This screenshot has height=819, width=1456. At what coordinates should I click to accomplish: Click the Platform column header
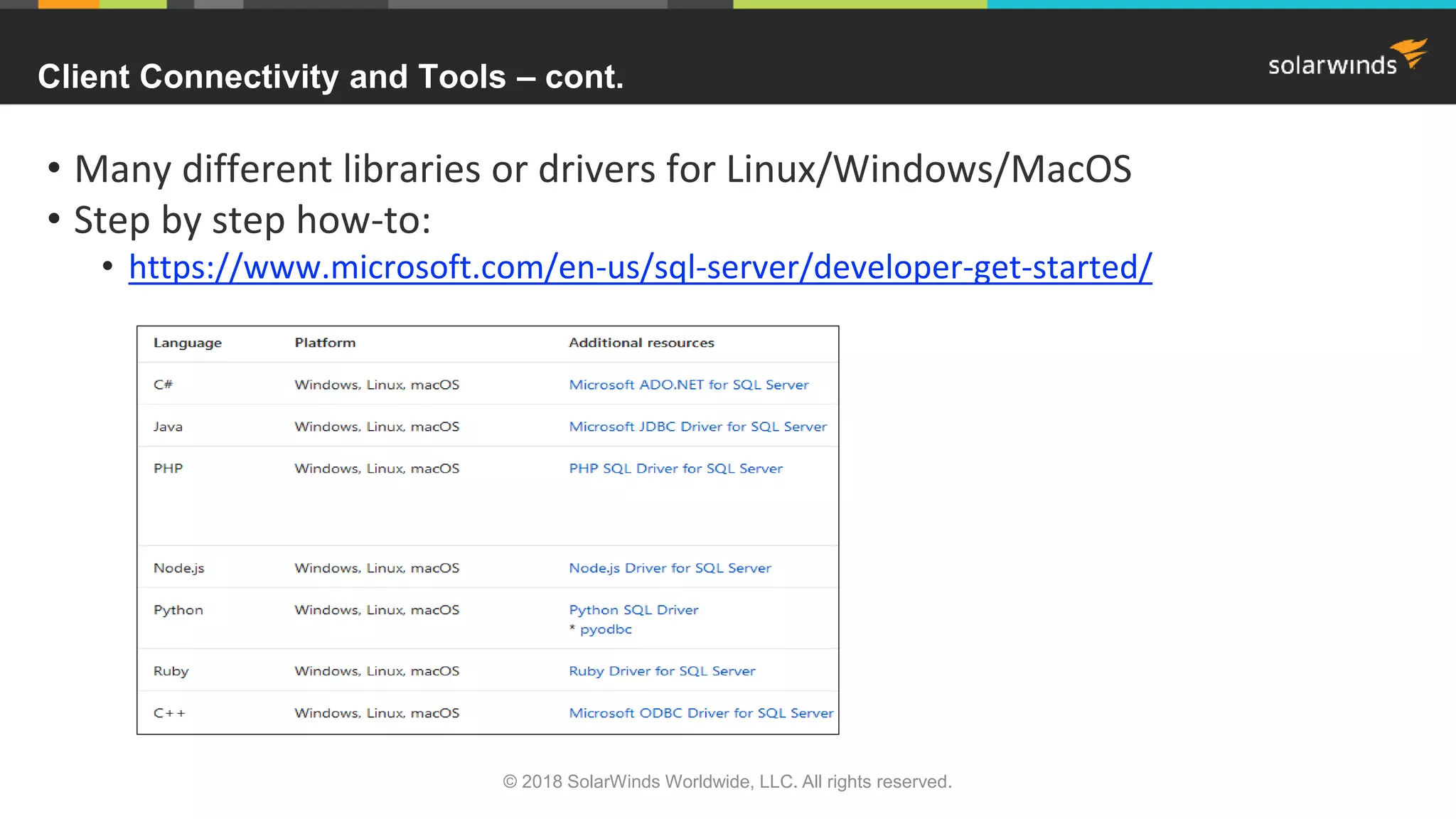[325, 343]
